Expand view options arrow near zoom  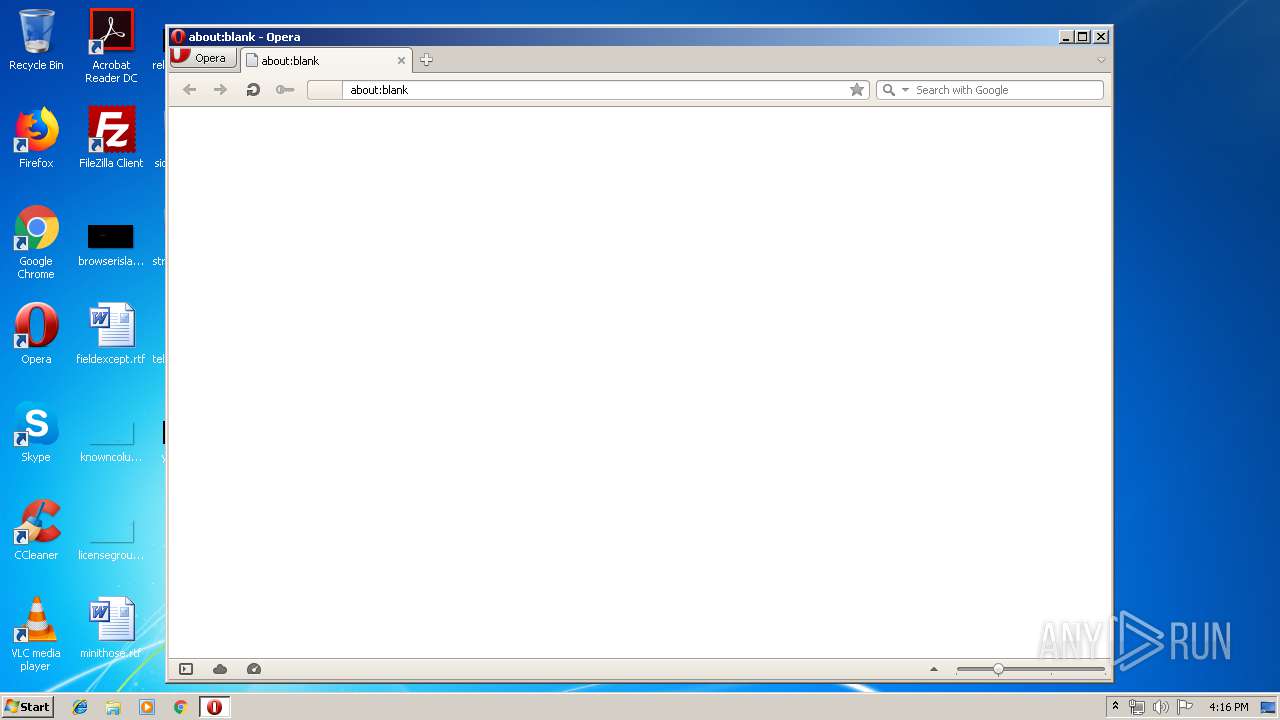[934, 669]
